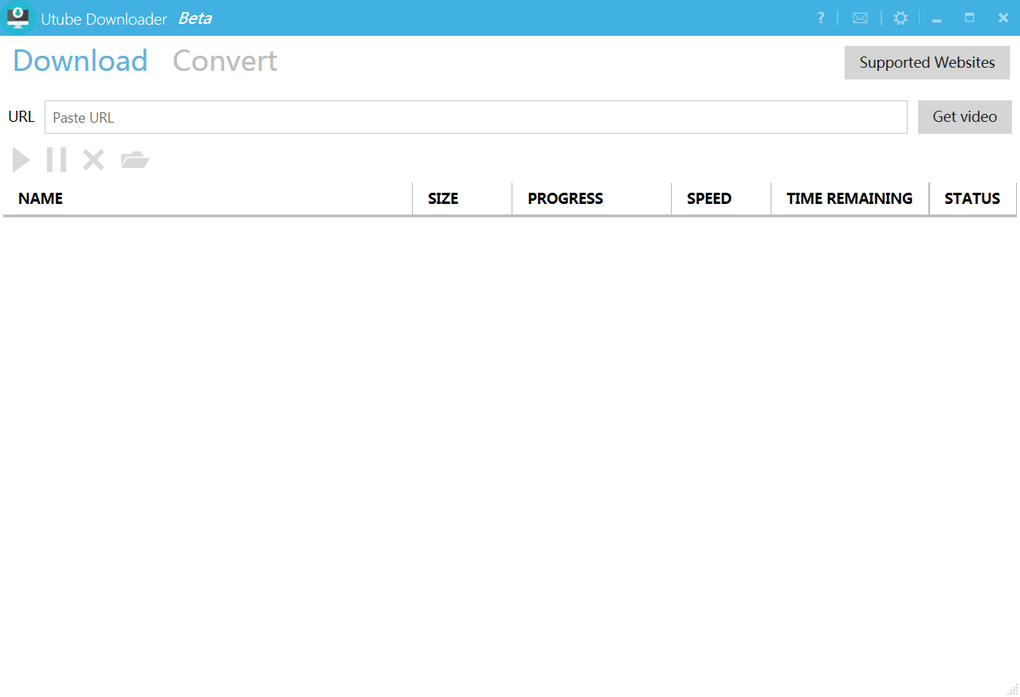This screenshot has height=697, width=1020.
Task: Open settings with the gear icon
Action: coord(900,18)
